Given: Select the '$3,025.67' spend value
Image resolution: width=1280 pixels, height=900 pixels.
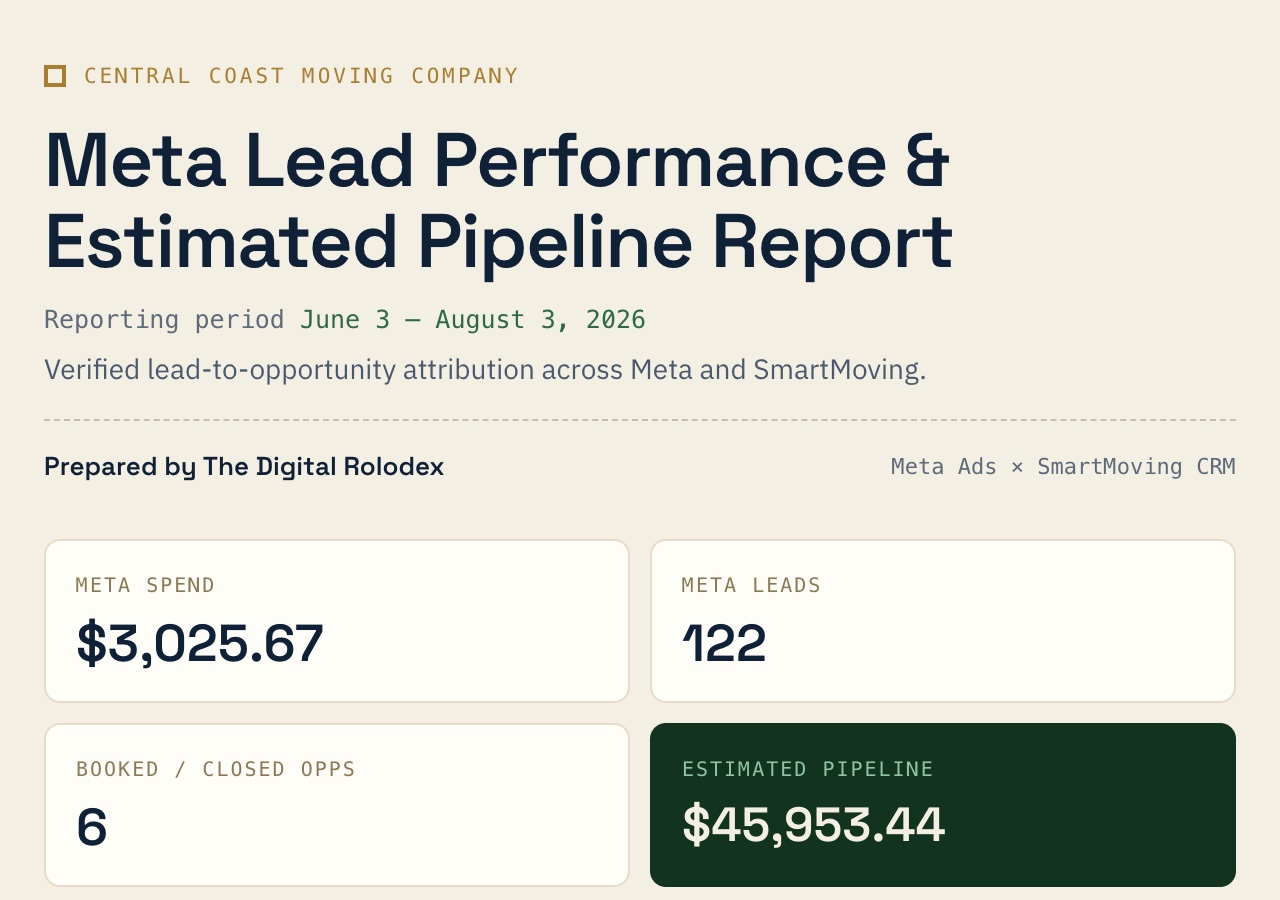Looking at the screenshot, I should (200, 643).
